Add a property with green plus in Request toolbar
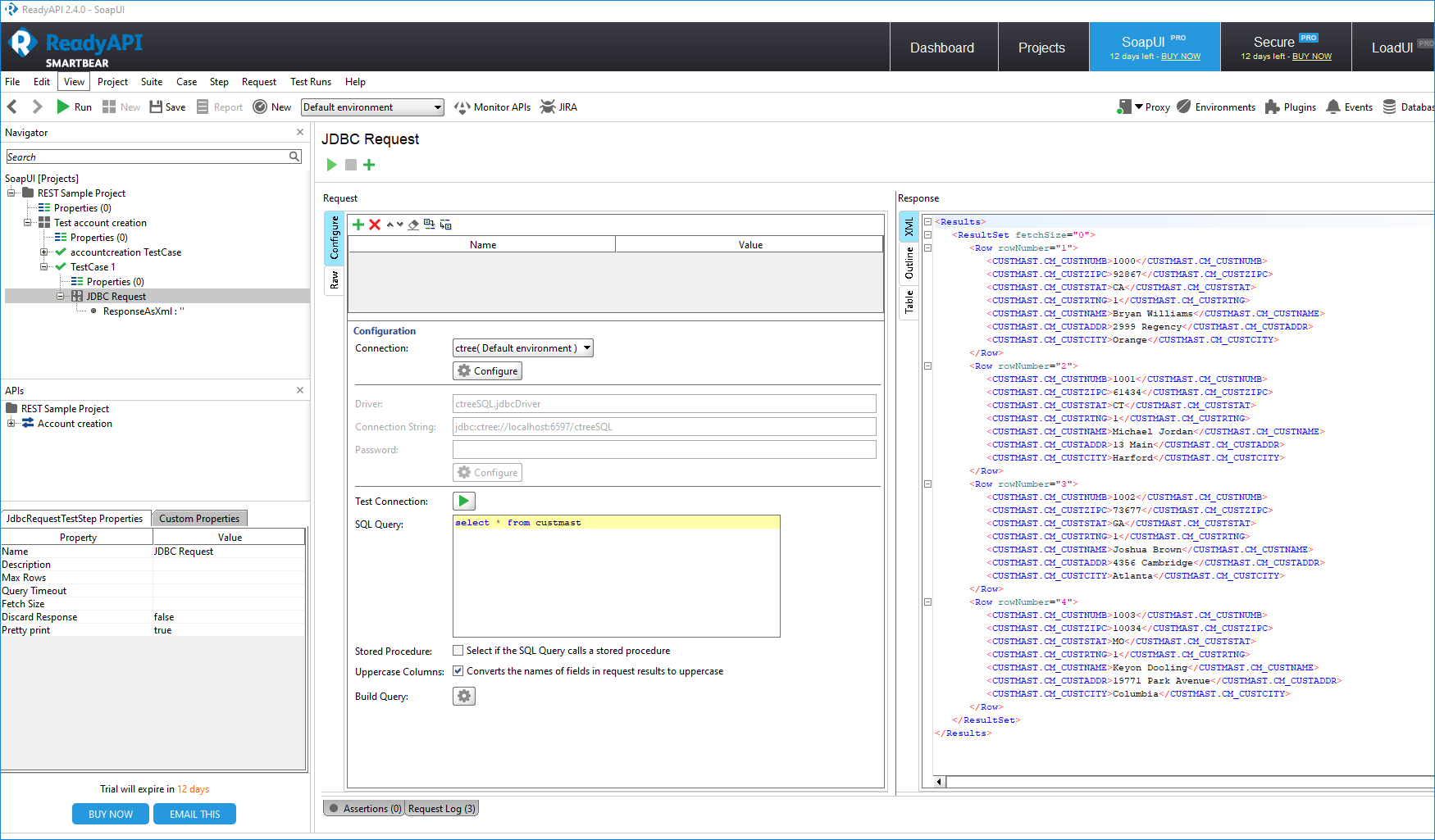The width and height of the screenshot is (1435, 840). [x=358, y=225]
